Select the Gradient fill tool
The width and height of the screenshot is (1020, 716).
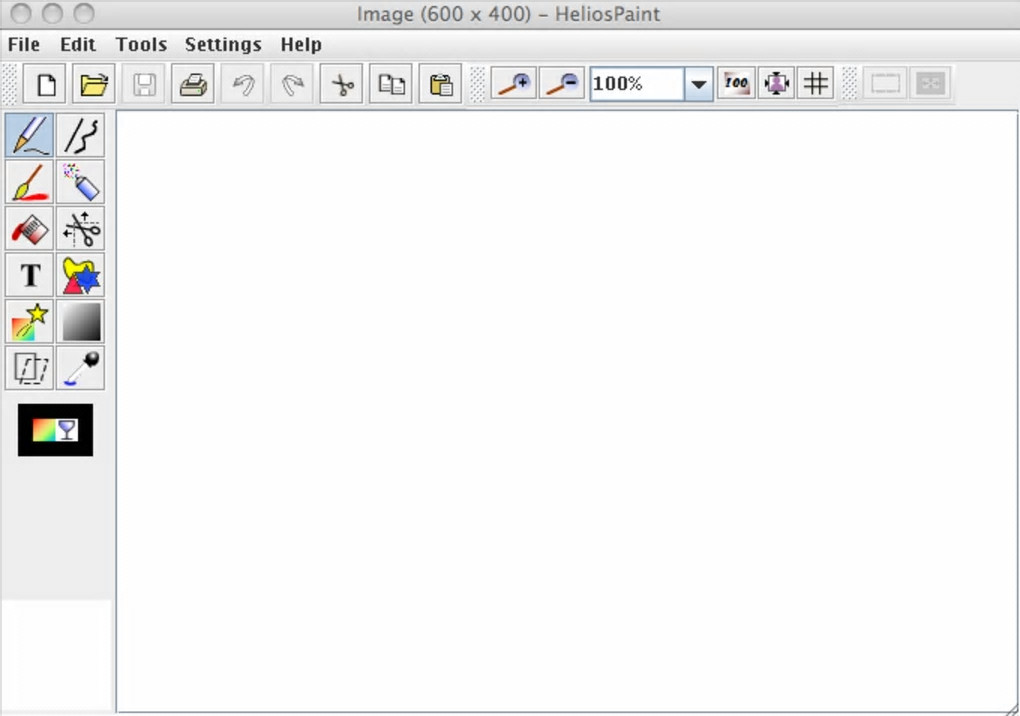click(81, 322)
